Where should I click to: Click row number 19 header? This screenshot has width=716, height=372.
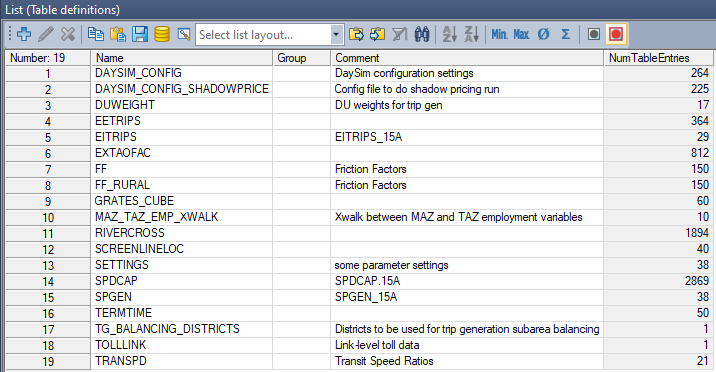[48, 362]
